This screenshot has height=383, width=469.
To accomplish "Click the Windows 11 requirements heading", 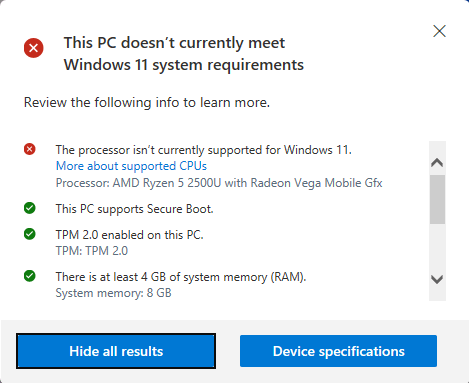I will [184, 54].
